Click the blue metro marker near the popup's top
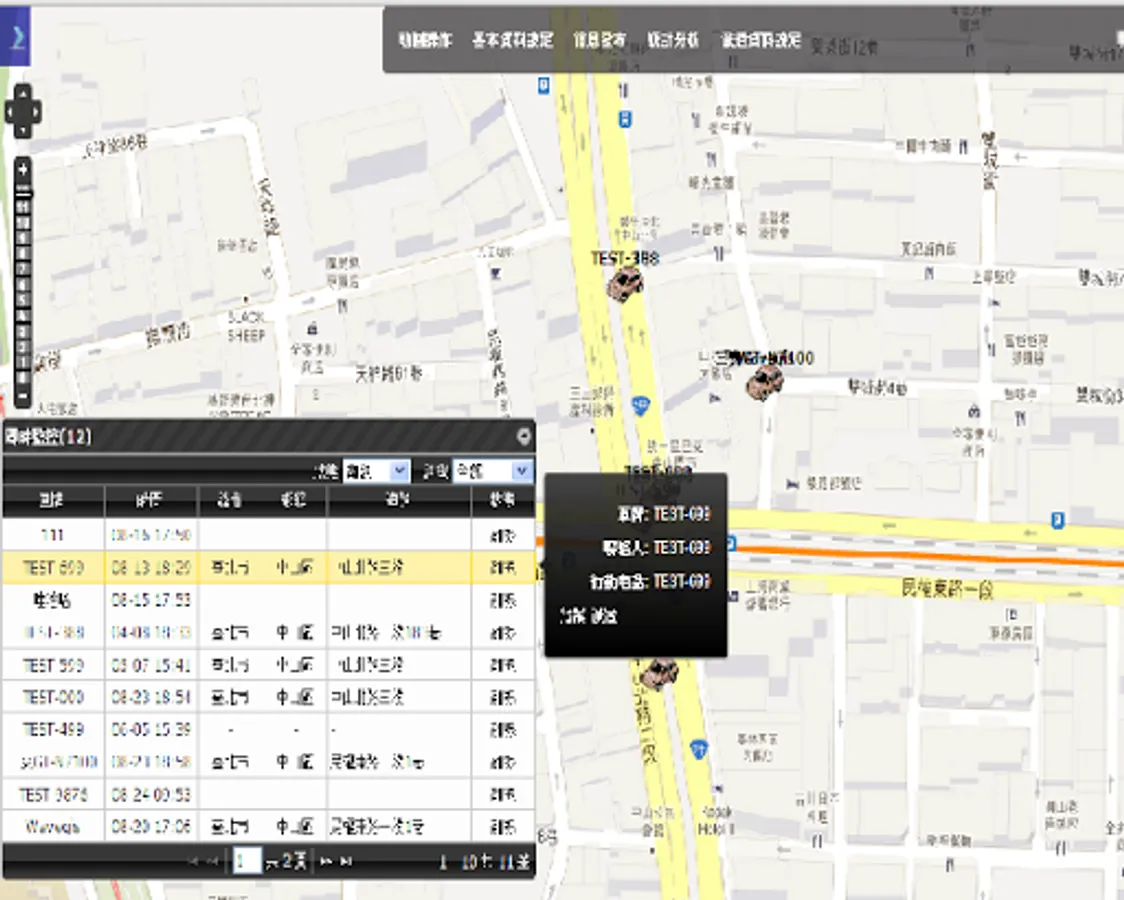The height and width of the screenshot is (900, 1124). [641, 406]
